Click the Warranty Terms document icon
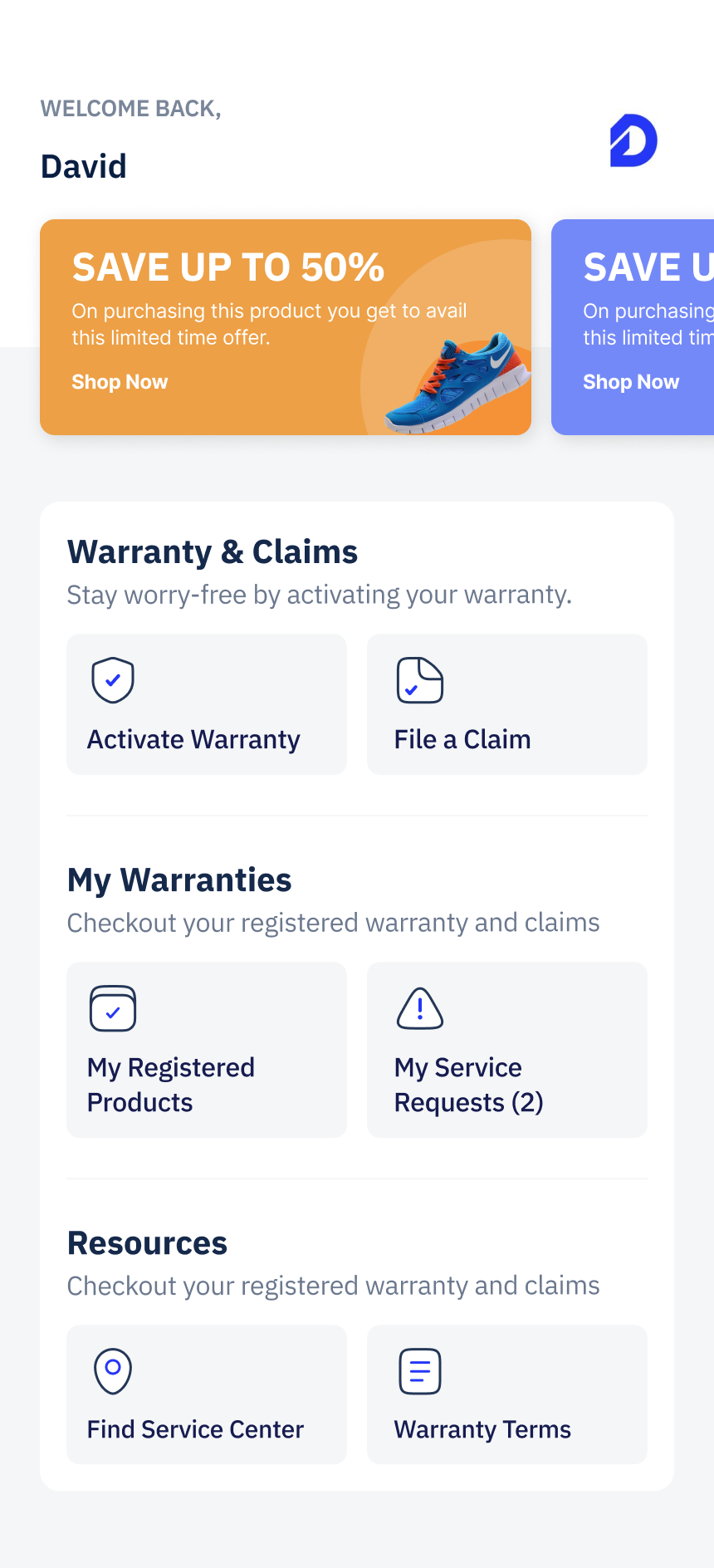Image resolution: width=714 pixels, height=1568 pixels. (420, 1370)
